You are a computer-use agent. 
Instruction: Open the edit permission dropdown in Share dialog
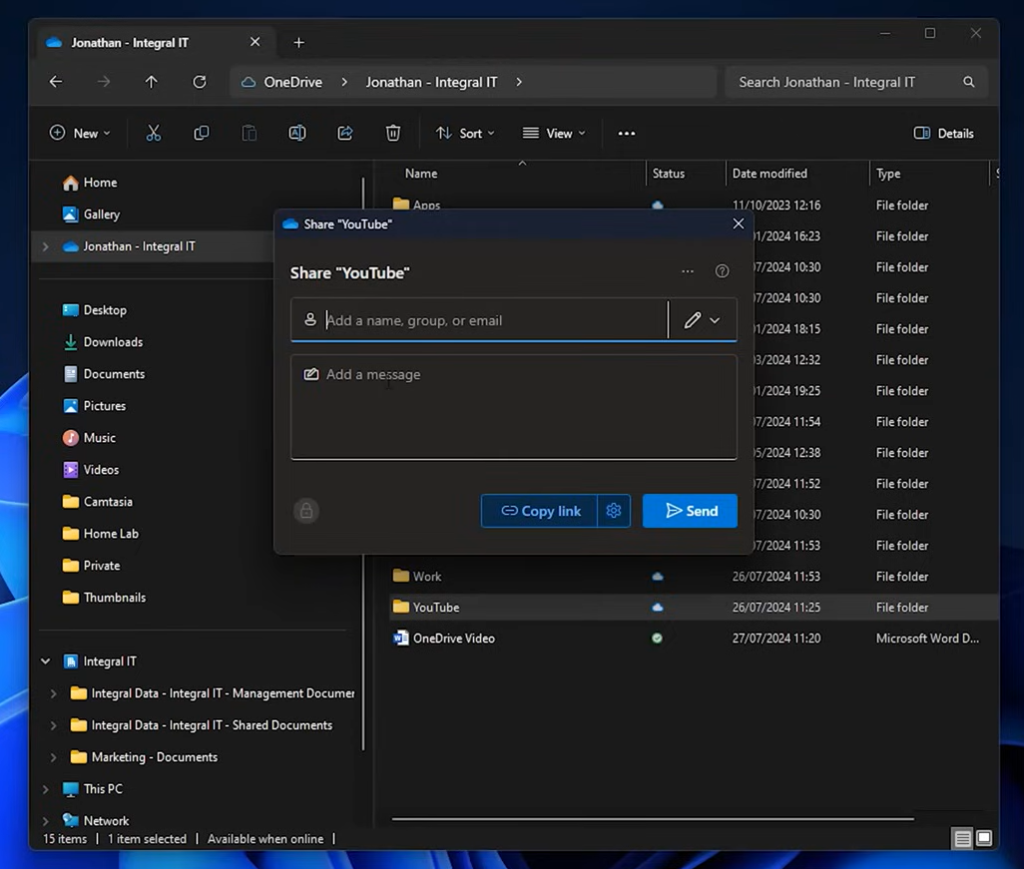point(703,321)
